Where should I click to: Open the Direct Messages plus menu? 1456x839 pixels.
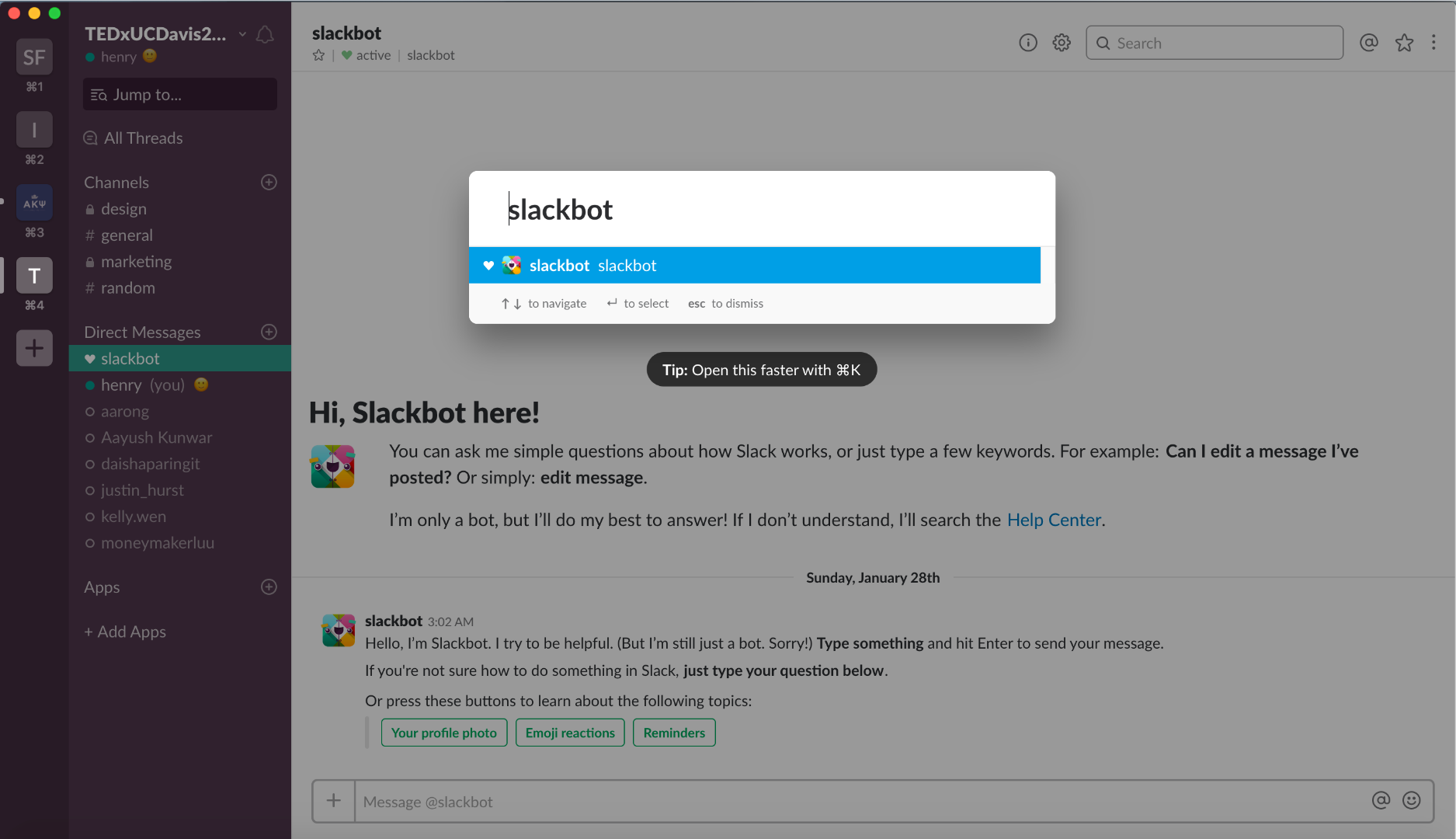[269, 332]
